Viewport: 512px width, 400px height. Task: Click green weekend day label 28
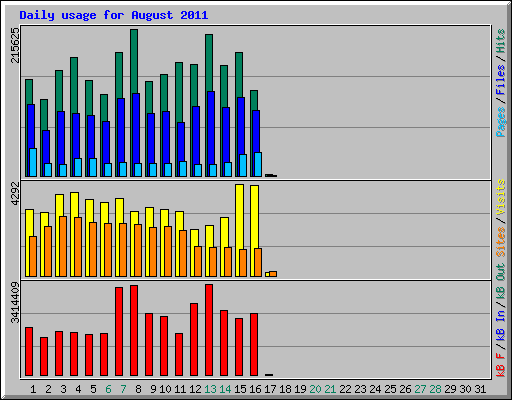point(435,389)
